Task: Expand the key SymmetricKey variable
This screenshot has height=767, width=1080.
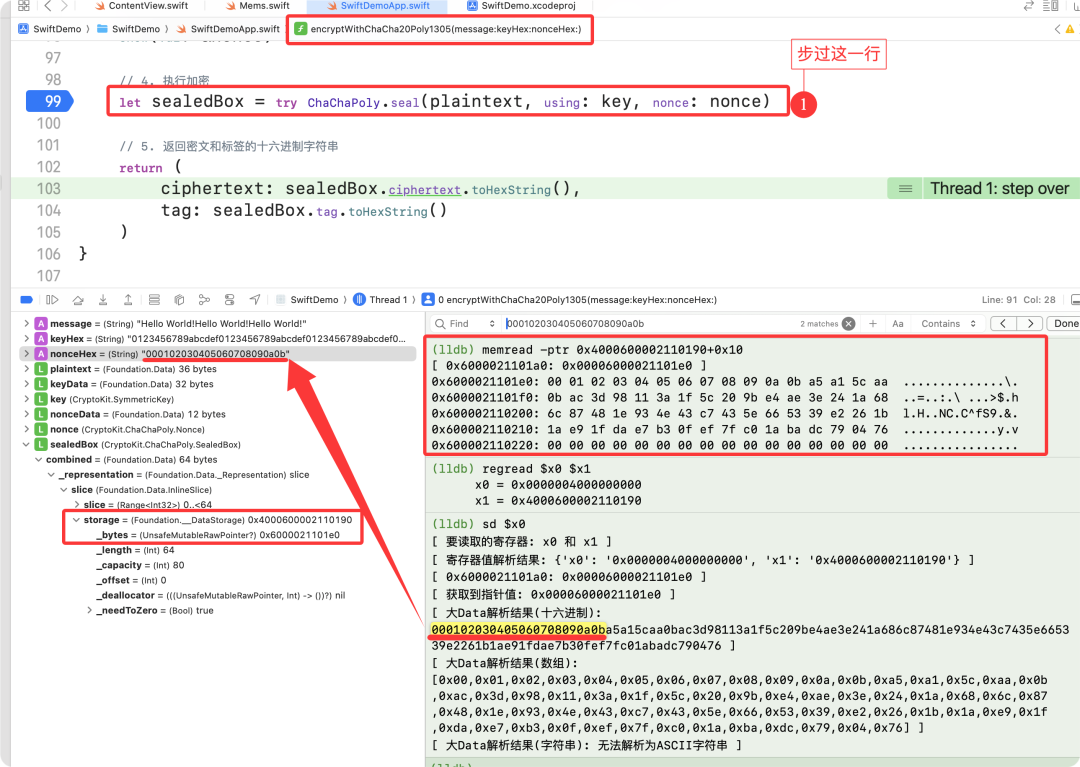Action: [x=26, y=399]
